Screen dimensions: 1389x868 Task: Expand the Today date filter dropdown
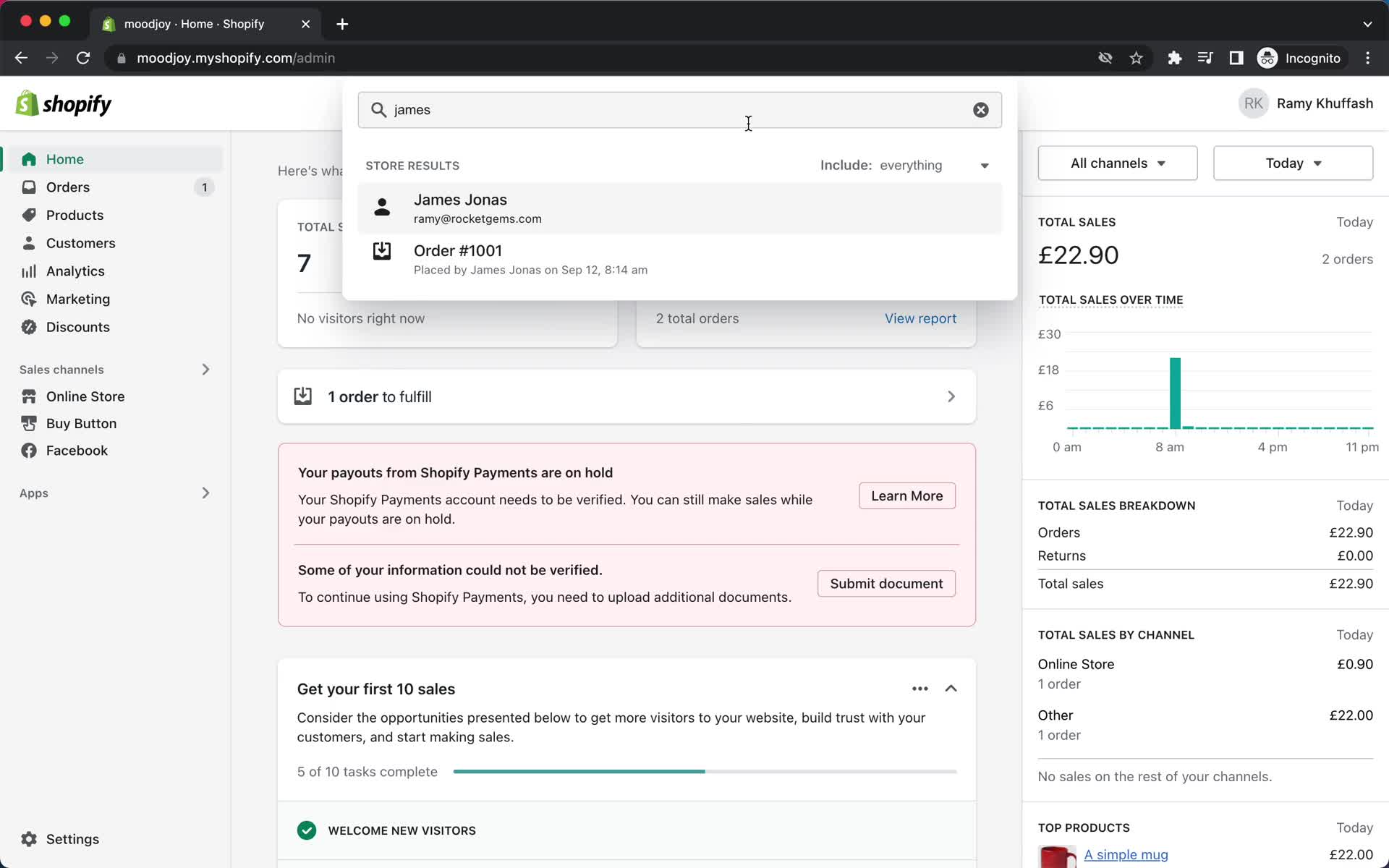point(1293,163)
